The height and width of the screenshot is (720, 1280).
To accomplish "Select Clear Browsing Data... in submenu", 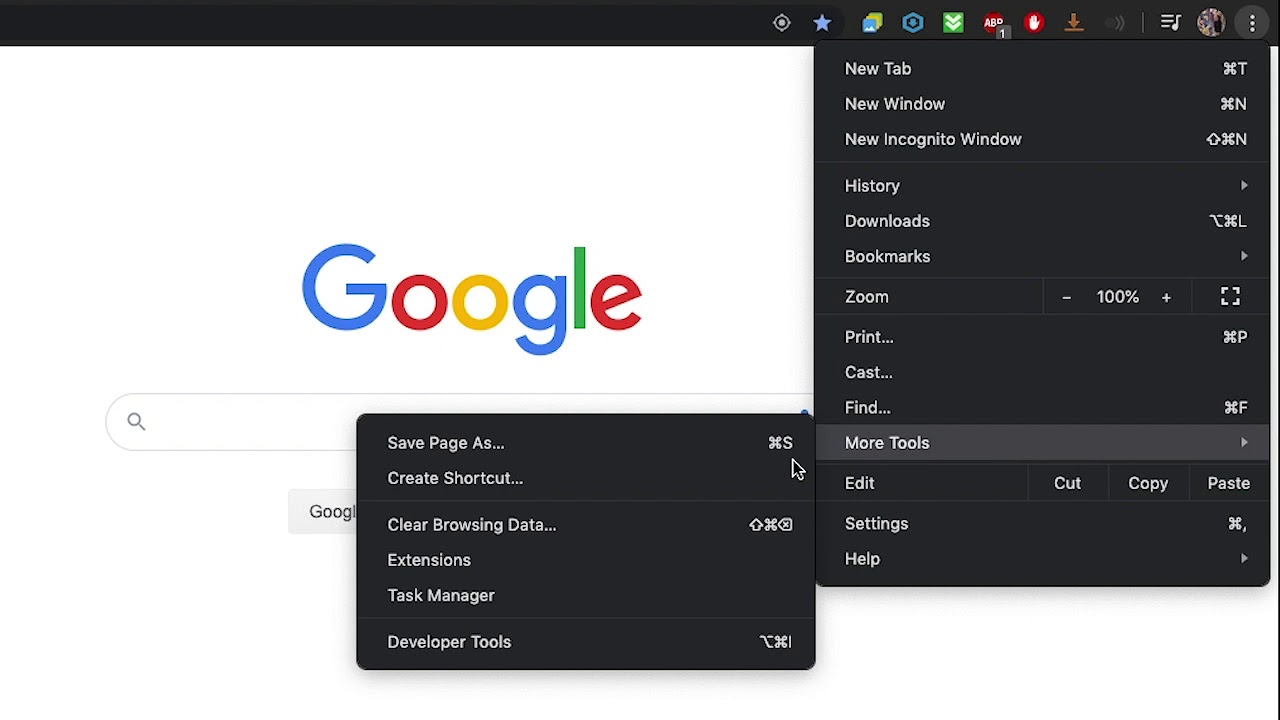I will (586, 525).
